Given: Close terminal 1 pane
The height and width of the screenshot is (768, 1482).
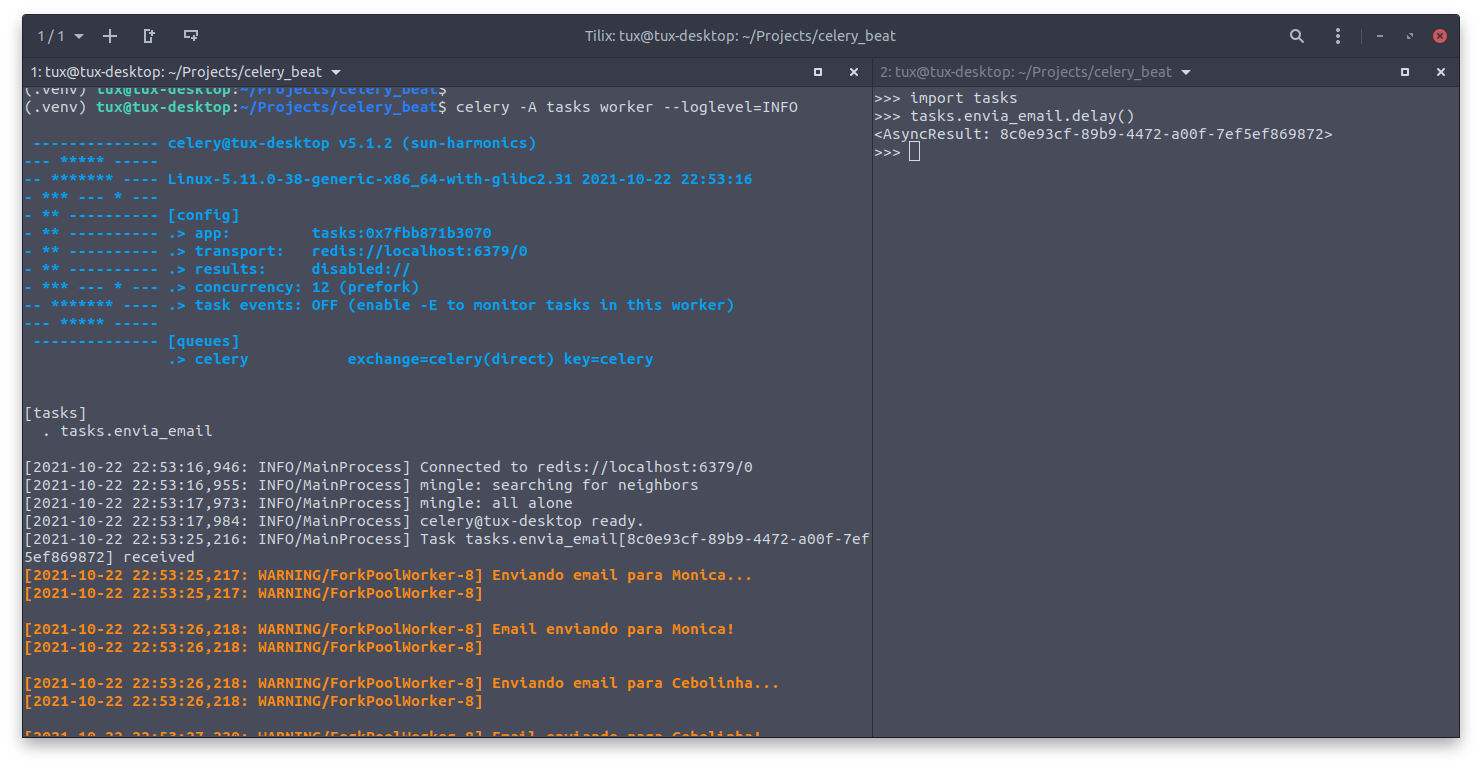Looking at the screenshot, I should tap(854, 72).
